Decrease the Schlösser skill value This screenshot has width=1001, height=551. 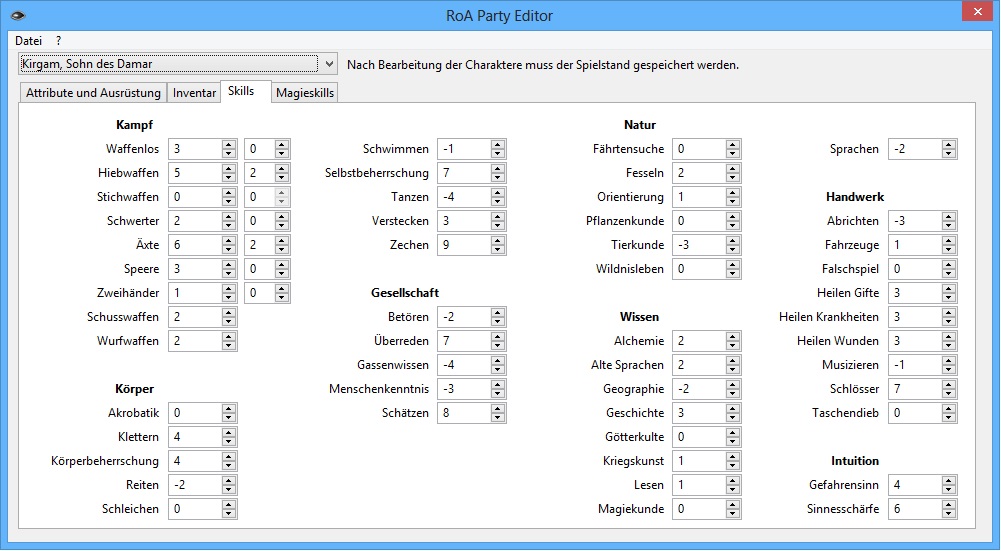949,393
